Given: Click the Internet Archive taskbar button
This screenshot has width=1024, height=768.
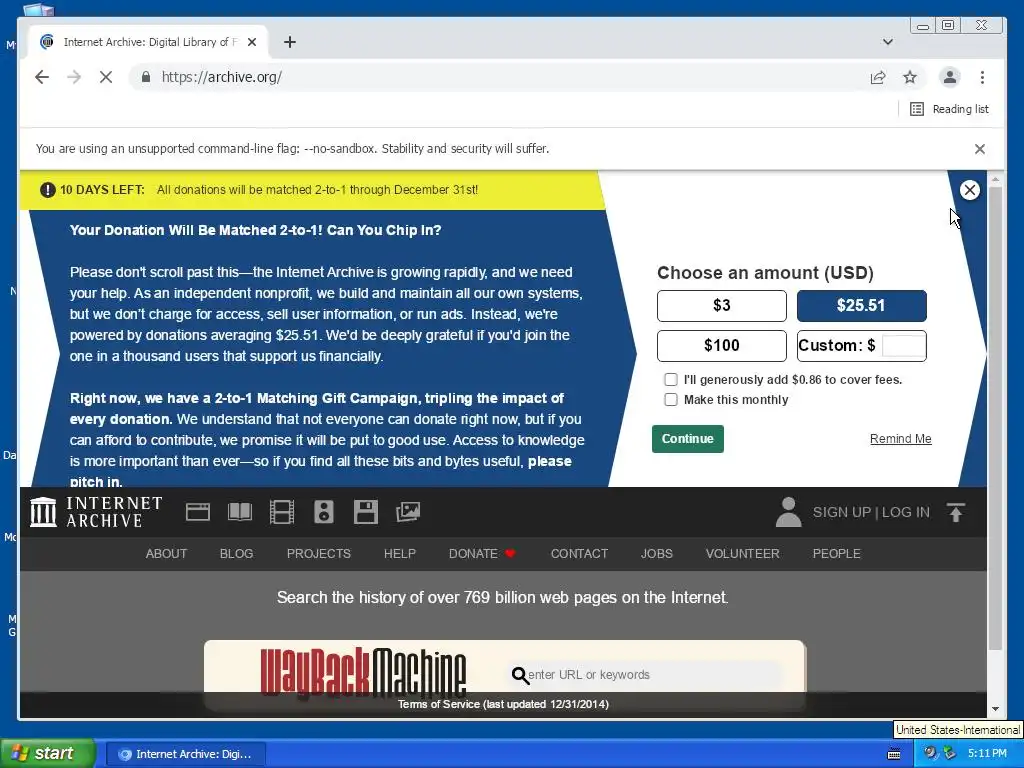Looking at the screenshot, I should click(185, 754).
